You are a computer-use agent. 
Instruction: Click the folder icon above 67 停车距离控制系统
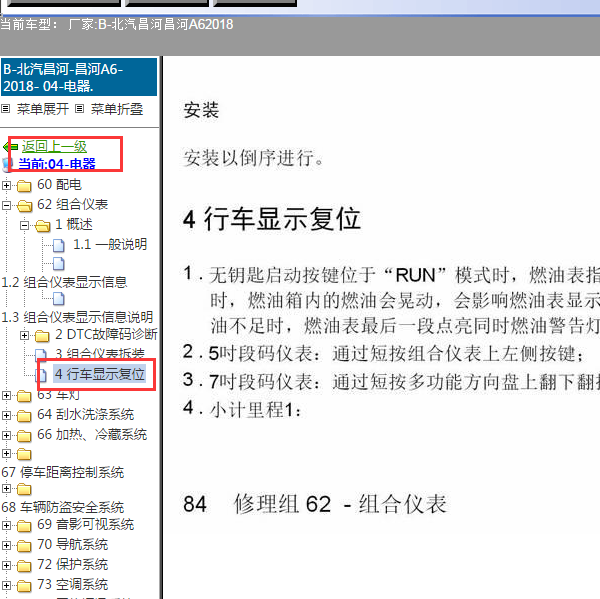tap(24, 454)
